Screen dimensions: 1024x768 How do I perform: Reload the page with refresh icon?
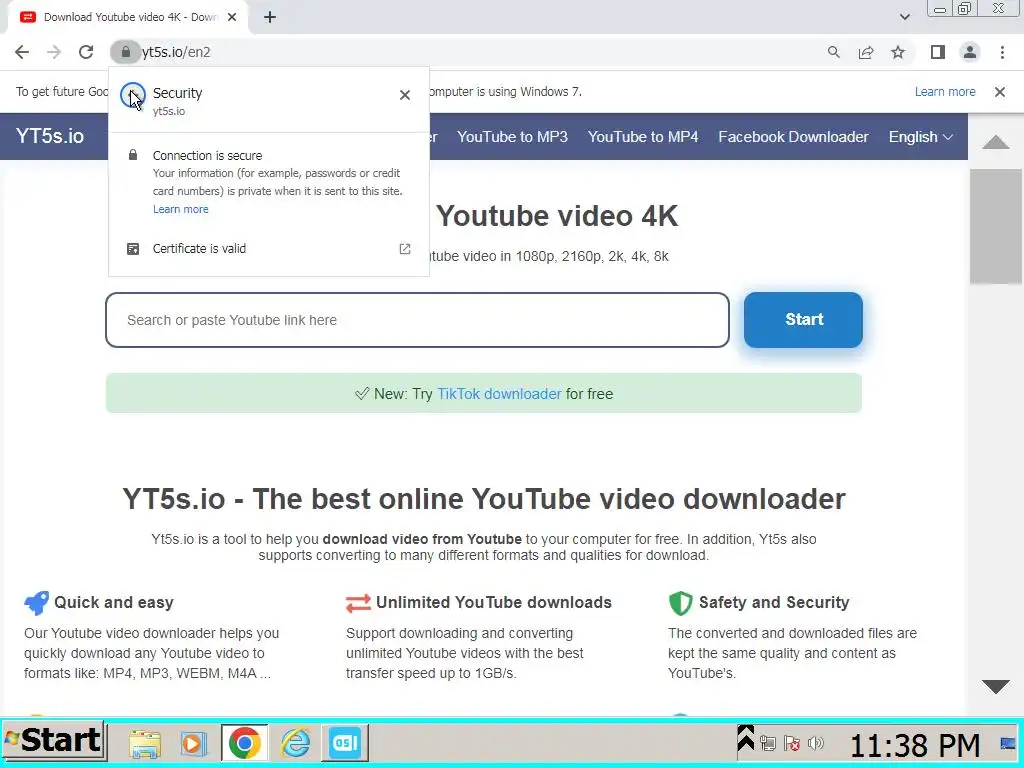click(x=86, y=52)
